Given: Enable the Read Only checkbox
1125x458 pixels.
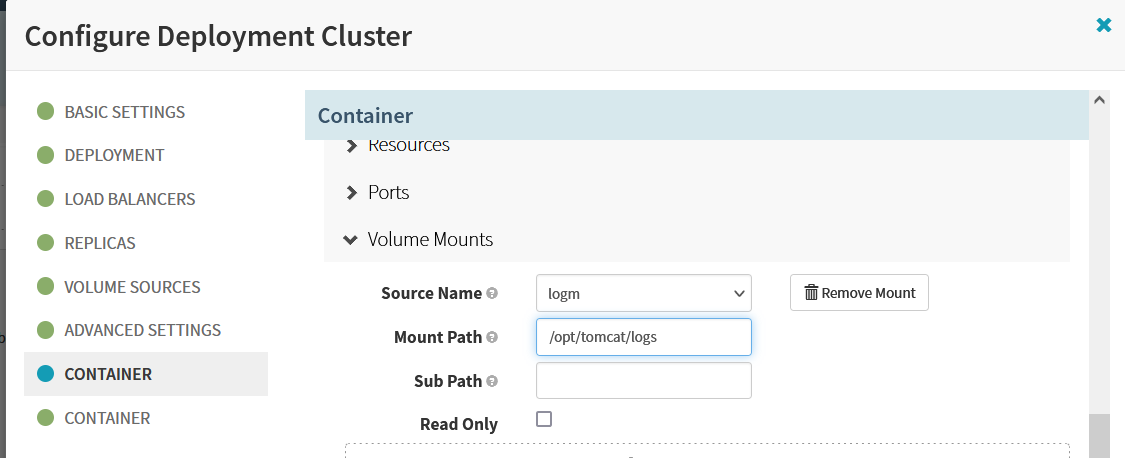Looking at the screenshot, I should tap(545, 419).
